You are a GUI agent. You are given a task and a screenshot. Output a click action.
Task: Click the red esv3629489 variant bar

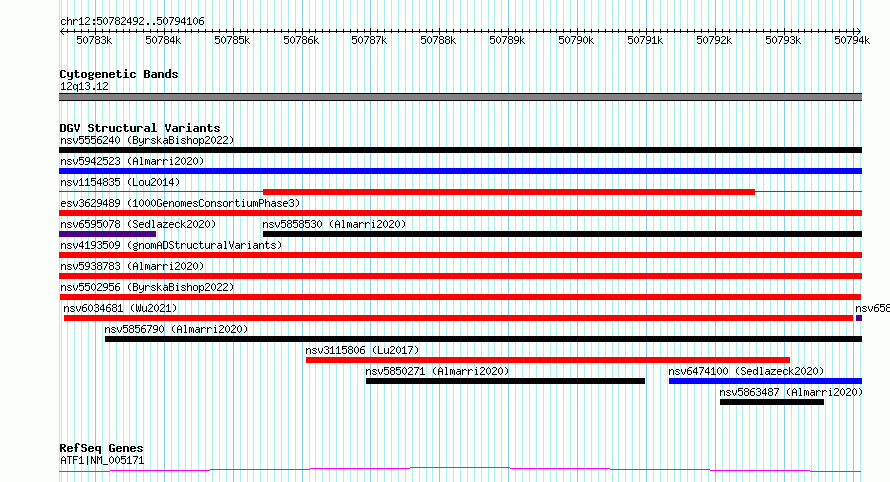(460, 213)
